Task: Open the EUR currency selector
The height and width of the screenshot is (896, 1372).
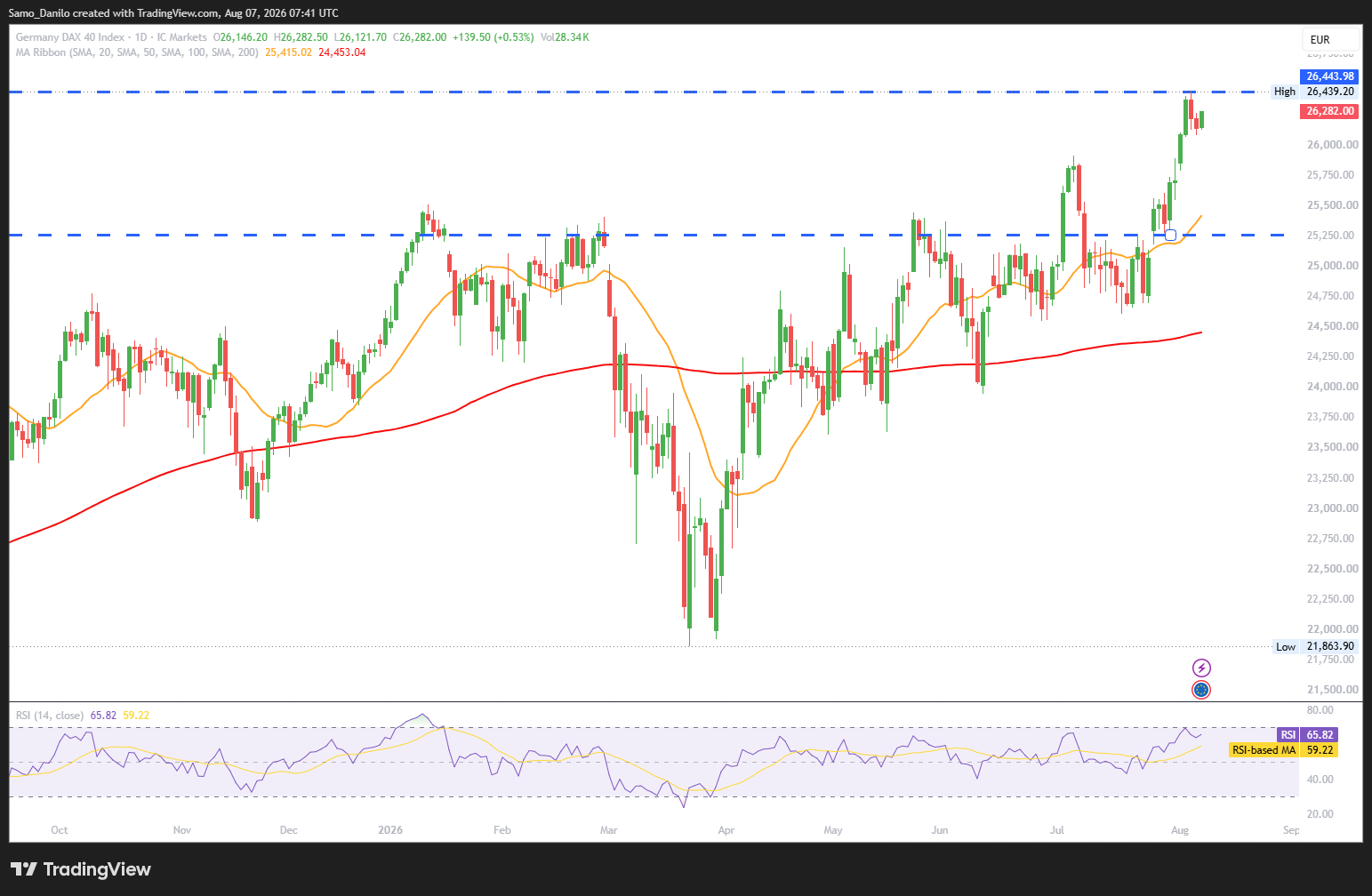Action: coord(1330,39)
